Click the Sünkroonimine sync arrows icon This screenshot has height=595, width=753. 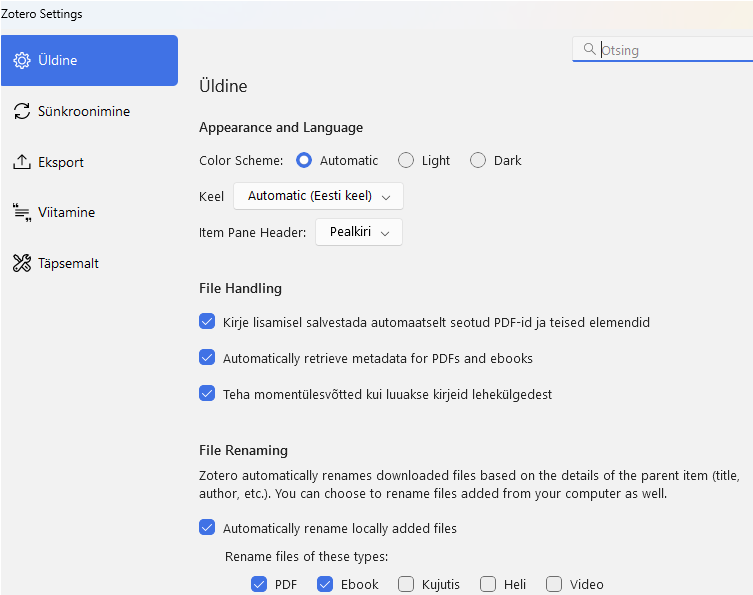click(22, 112)
